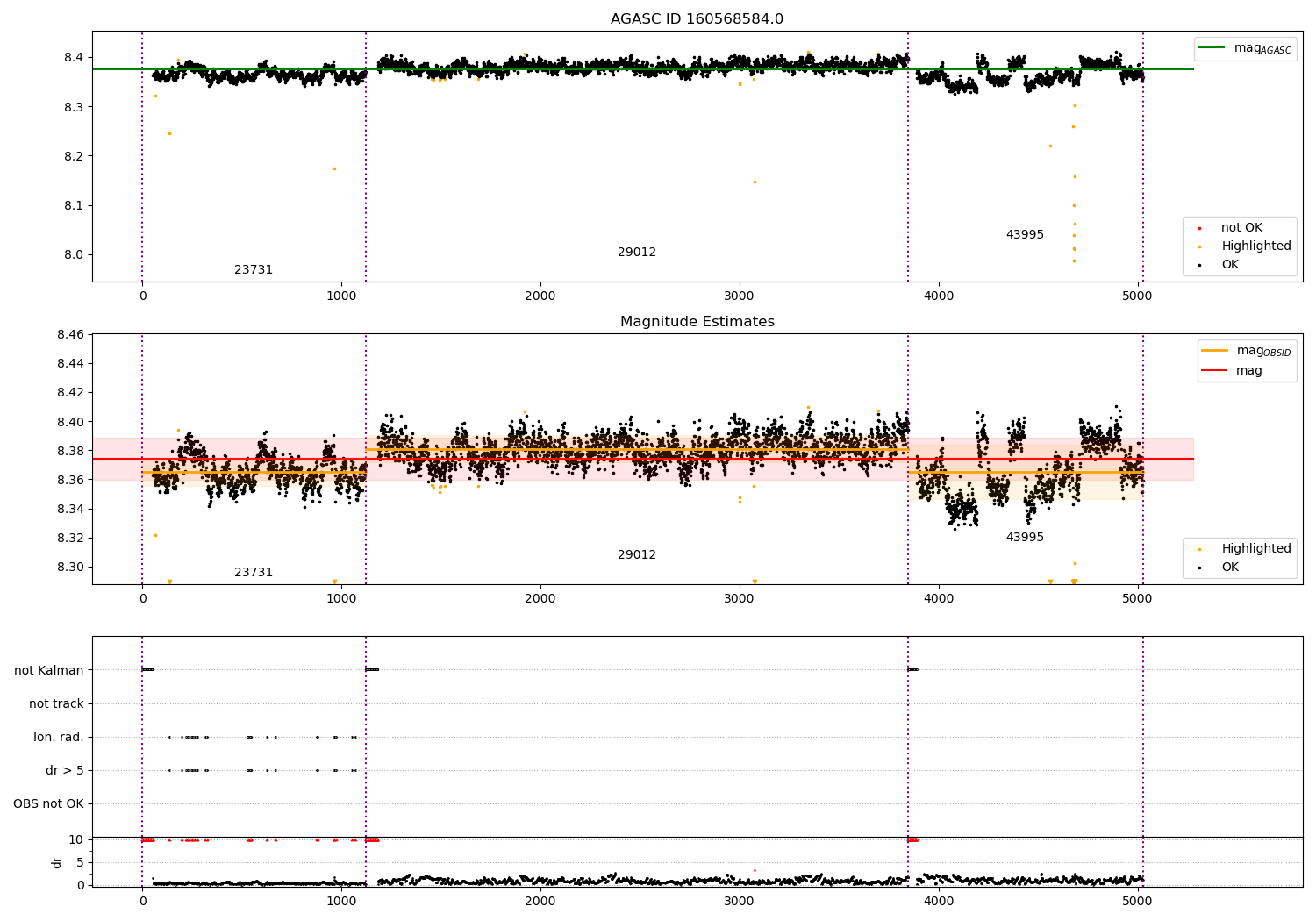Click the orange outlier near 8.15 at x=3080
The image size is (1316, 921).
click(755, 182)
